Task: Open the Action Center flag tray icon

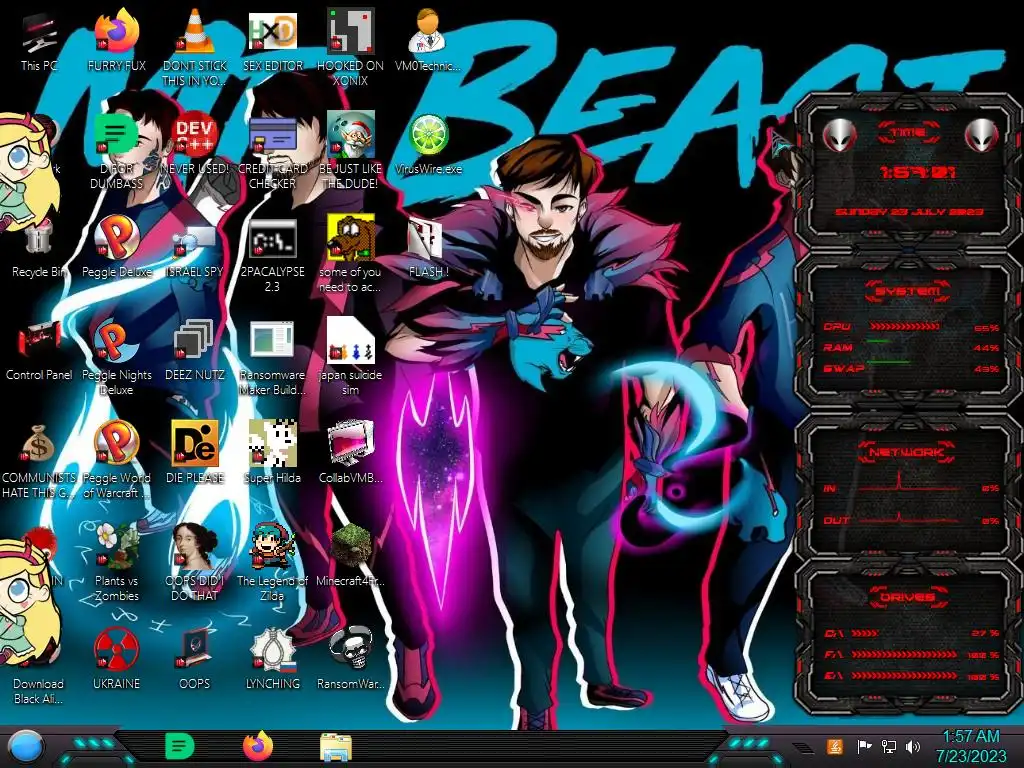Action: [x=864, y=746]
